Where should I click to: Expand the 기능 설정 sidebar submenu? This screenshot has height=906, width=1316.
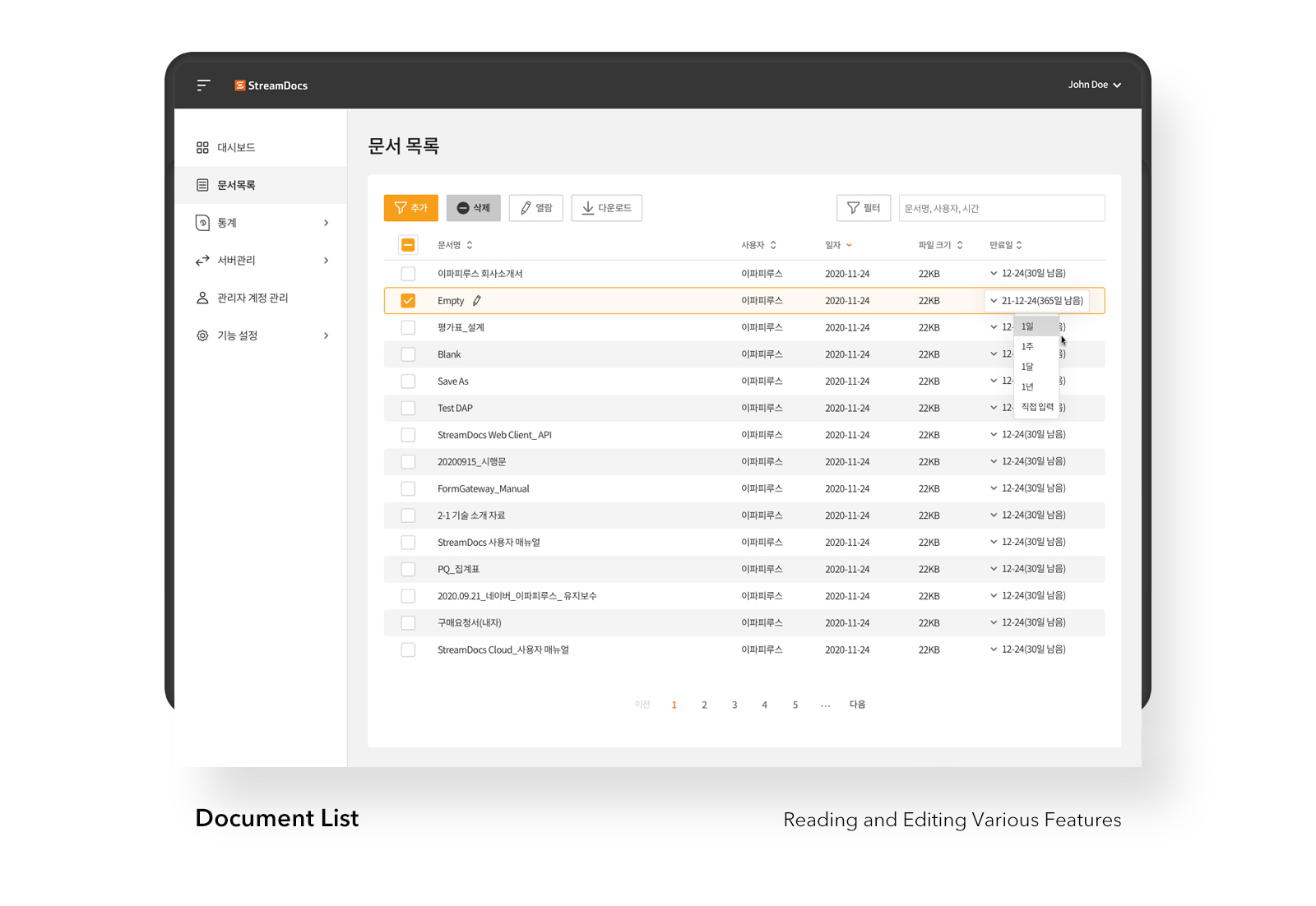point(326,335)
